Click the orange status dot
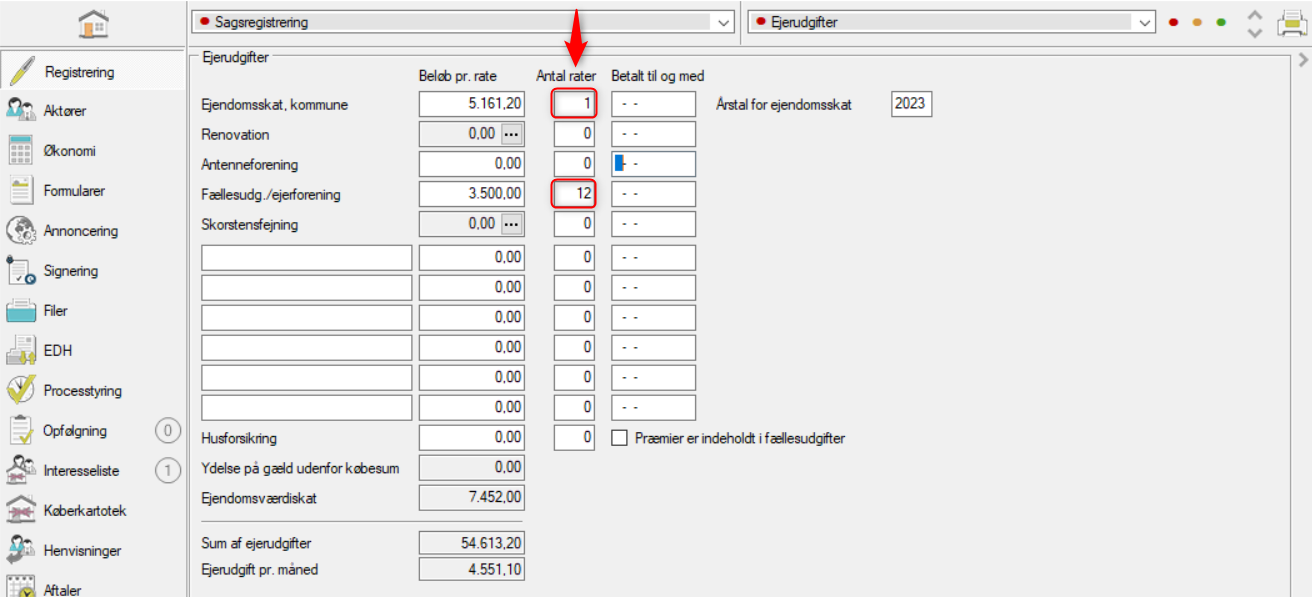1312x597 pixels. (1197, 22)
